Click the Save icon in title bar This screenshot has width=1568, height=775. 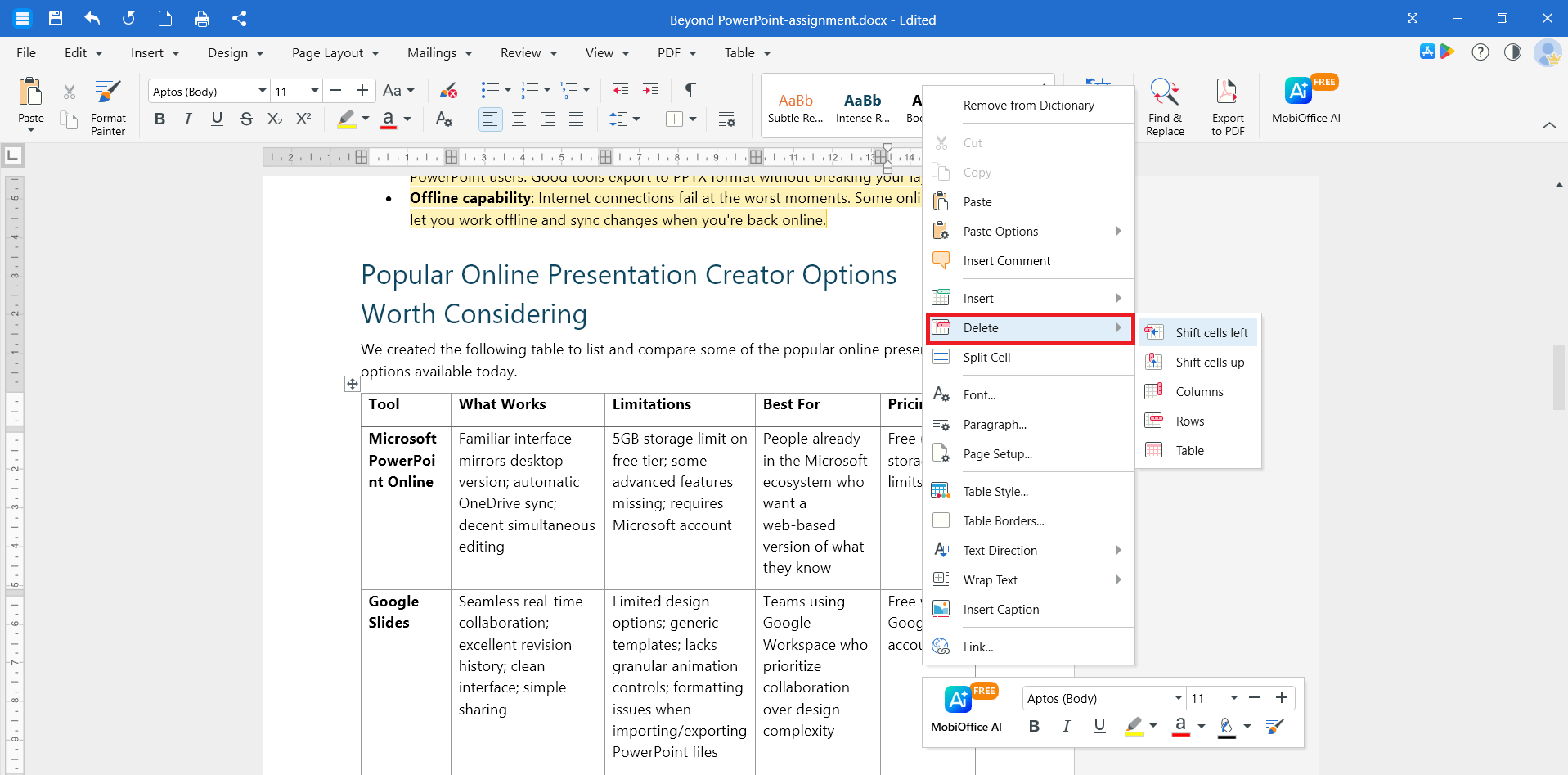point(56,18)
